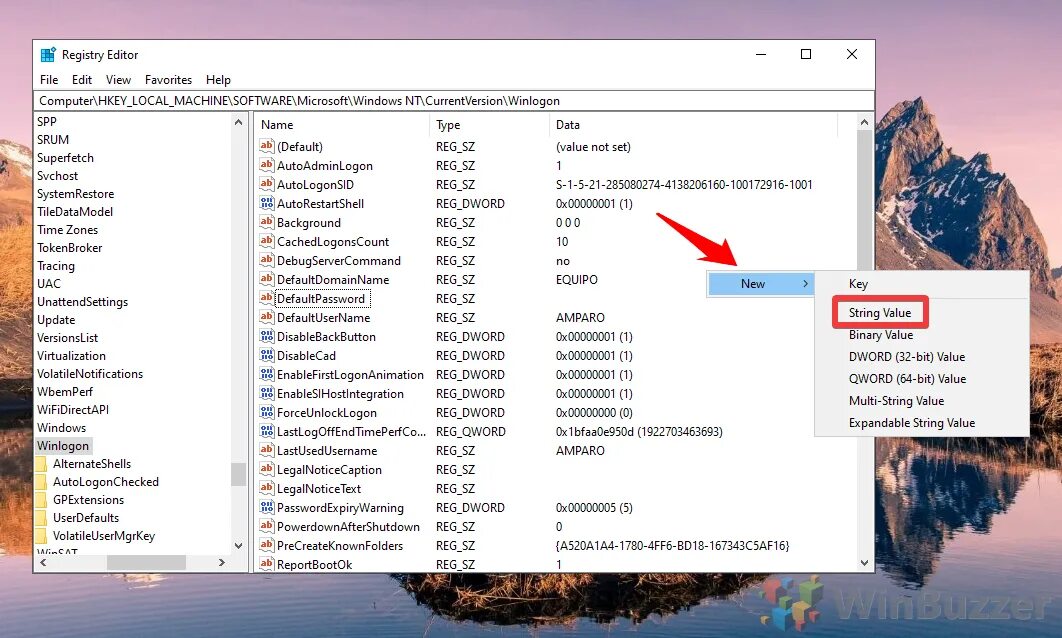Click the string icon beside (Default)

[267, 146]
